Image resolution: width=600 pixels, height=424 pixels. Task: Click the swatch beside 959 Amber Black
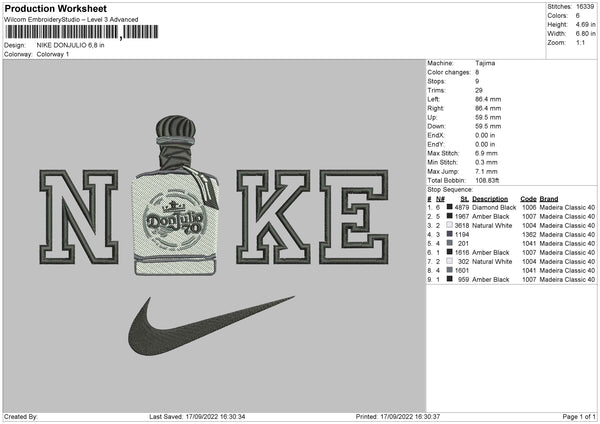point(450,279)
